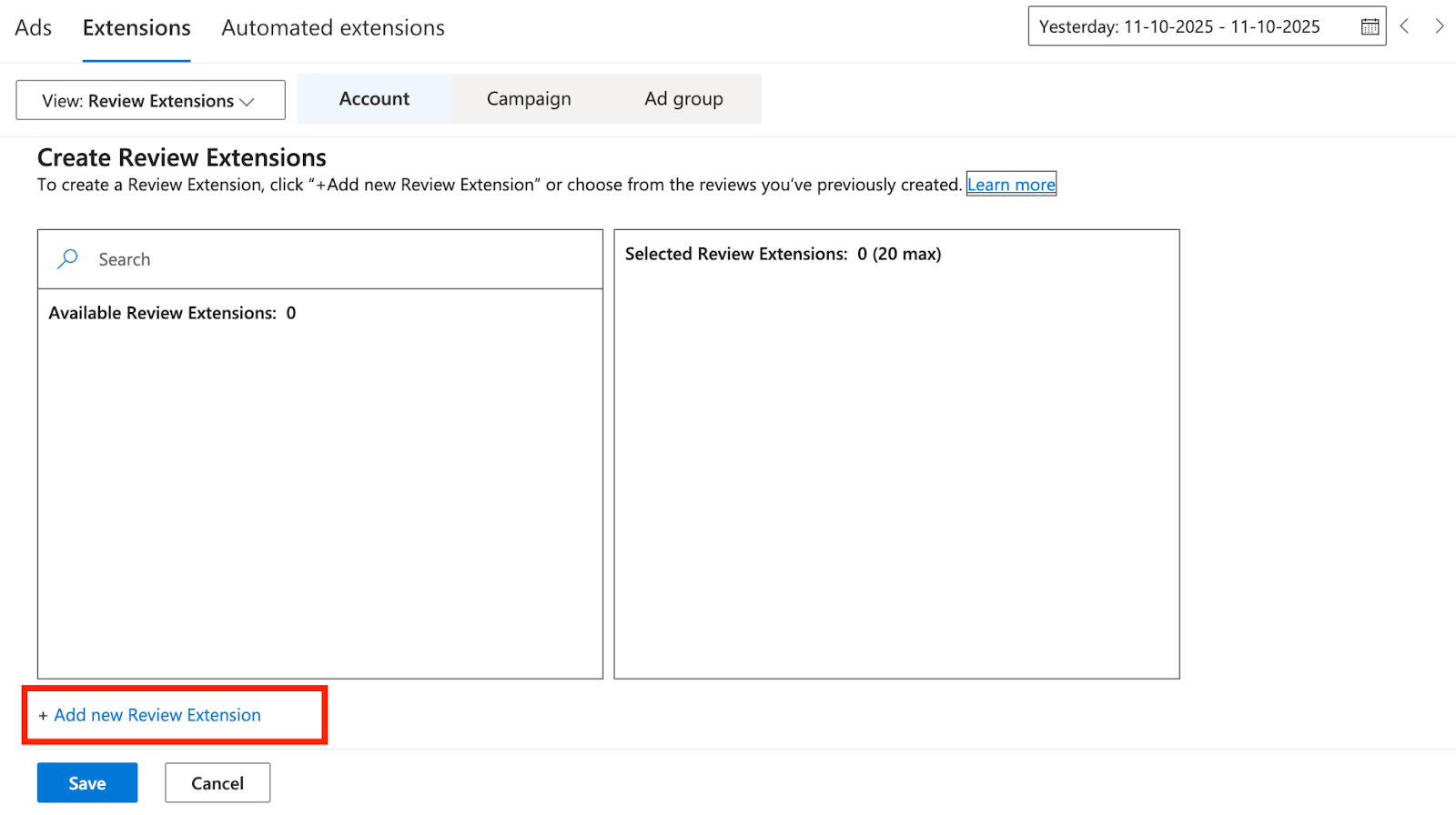
Task: Go to next date range arrow
Action: [x=1439, y=26]
